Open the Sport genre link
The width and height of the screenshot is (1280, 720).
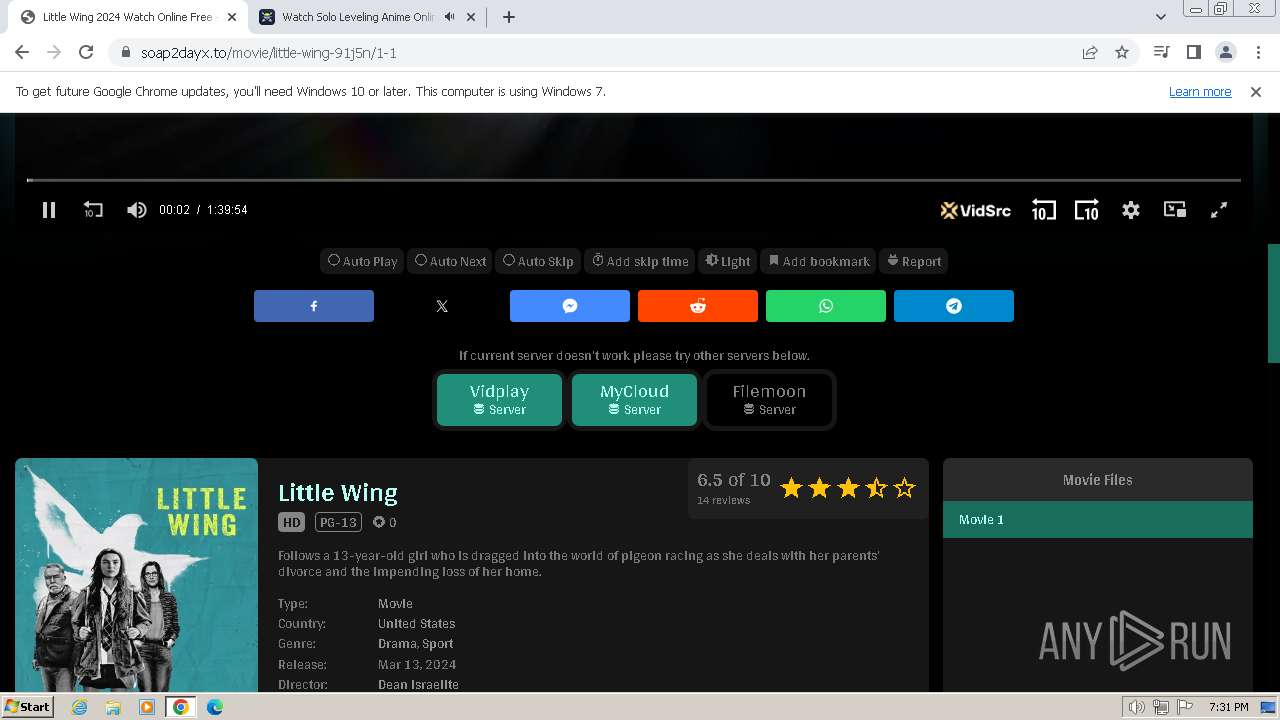[437, 644]
